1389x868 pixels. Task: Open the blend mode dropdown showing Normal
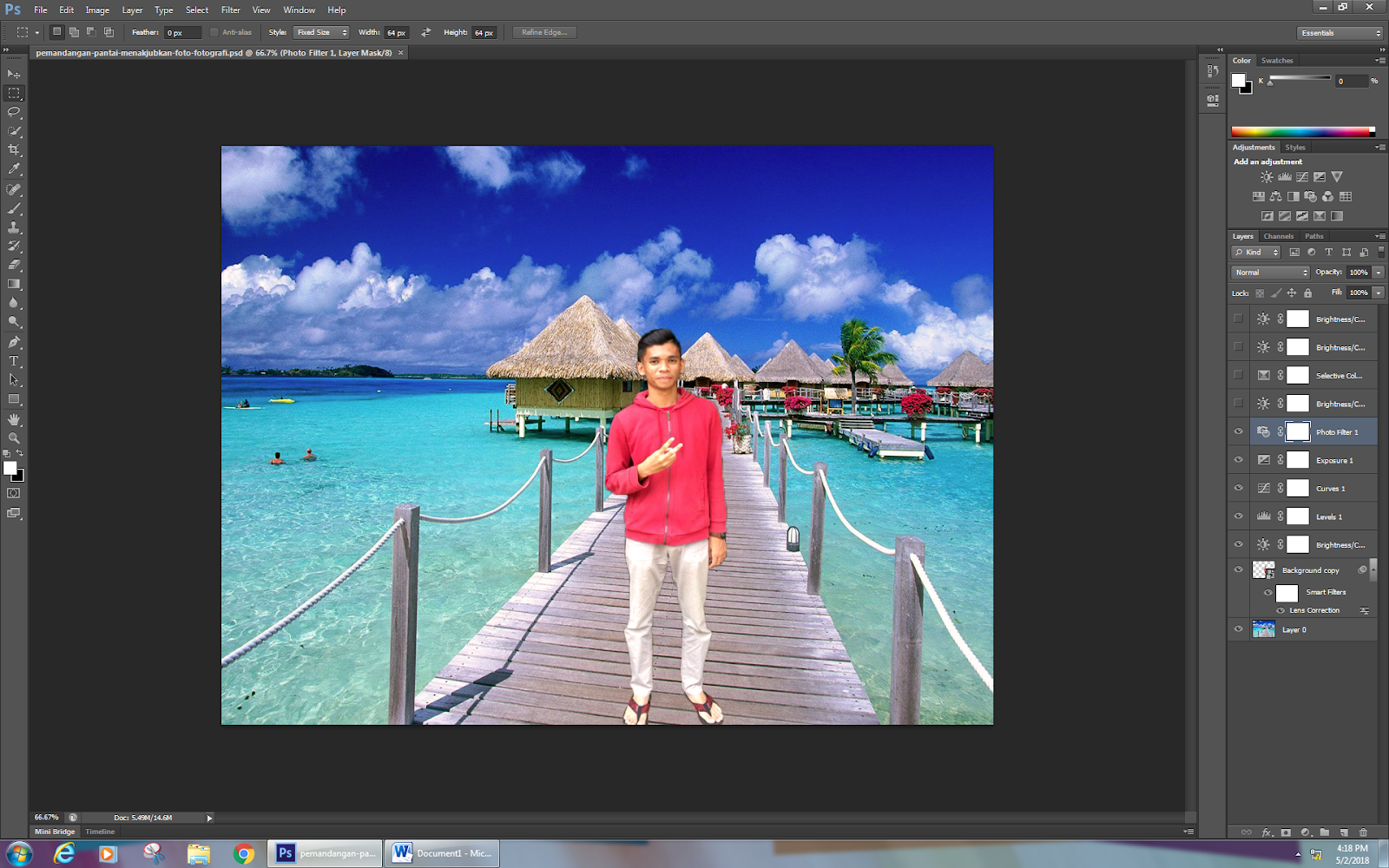(1269, 272)
